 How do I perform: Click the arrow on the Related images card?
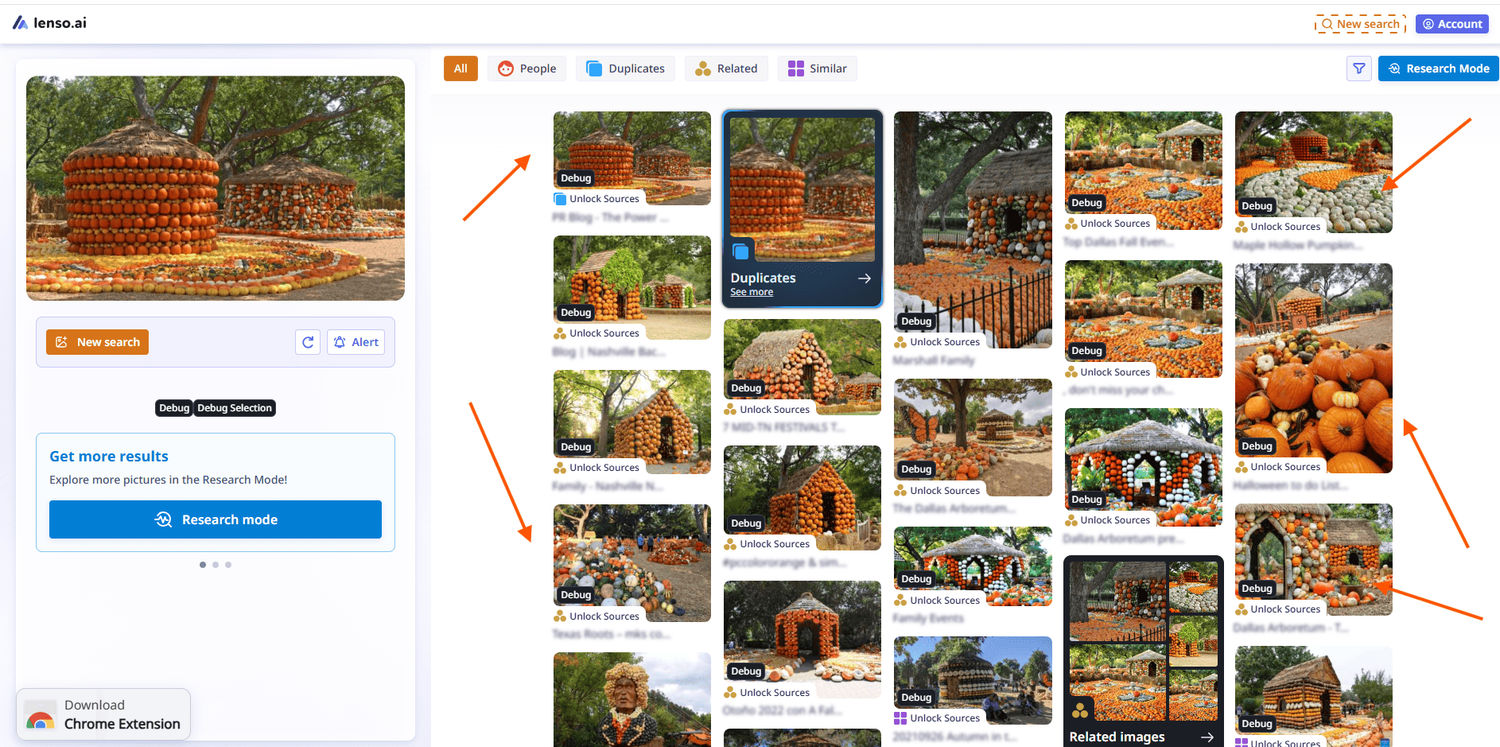tap(1207, 737)
